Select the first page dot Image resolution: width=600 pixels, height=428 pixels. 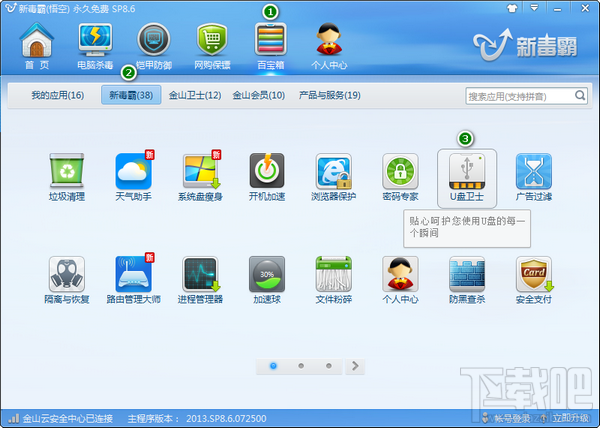point(273,366)
